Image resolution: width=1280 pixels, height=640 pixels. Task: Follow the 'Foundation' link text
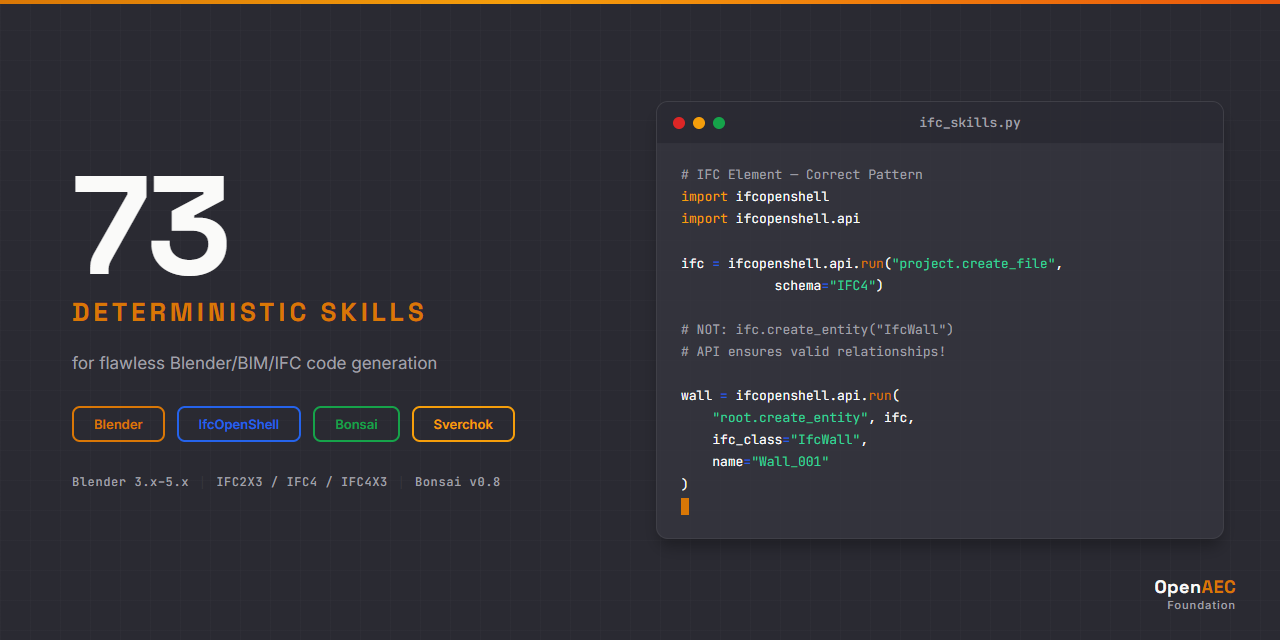pyautogui.click(x=1201, y=605)
